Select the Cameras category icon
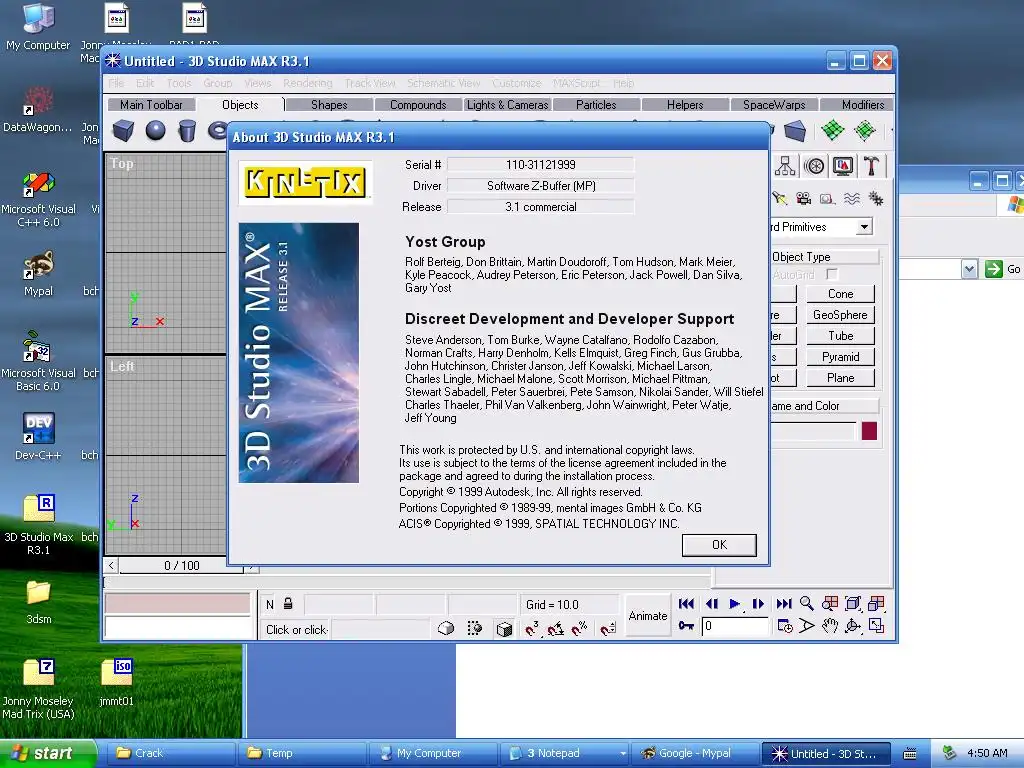Screen dimensions: 1024x768 [x=803, y=199]
